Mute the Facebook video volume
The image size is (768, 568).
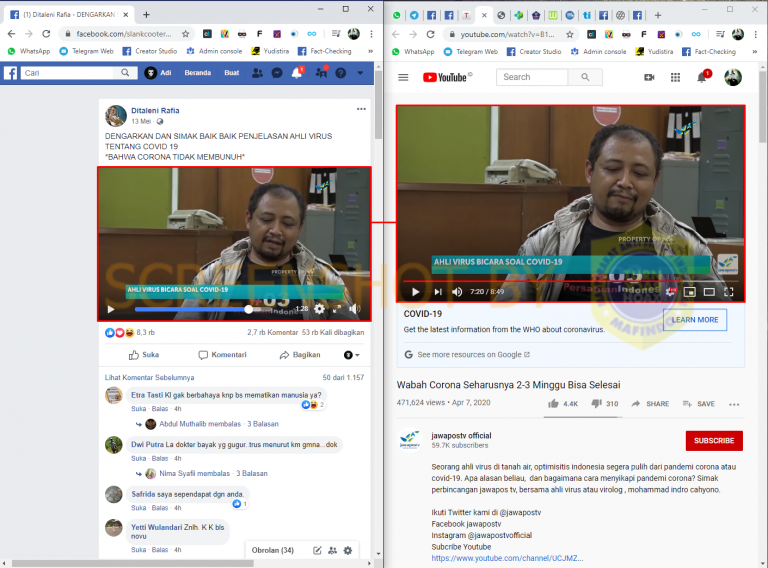click(354, 308)
